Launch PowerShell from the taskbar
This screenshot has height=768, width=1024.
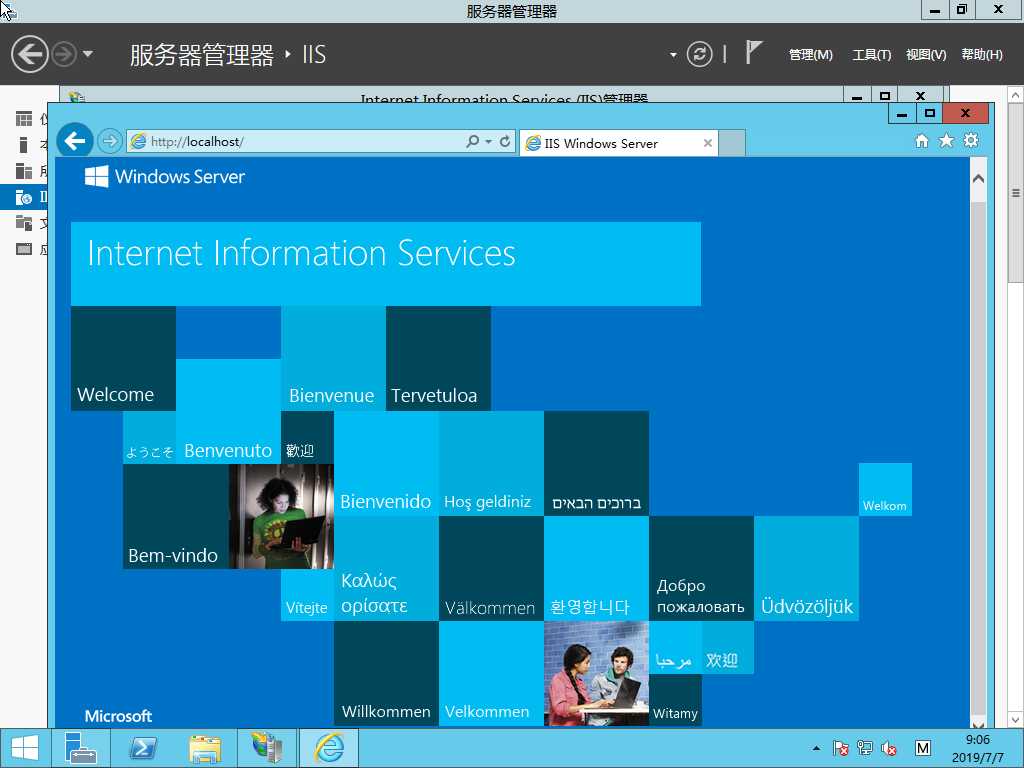point(143,748)
